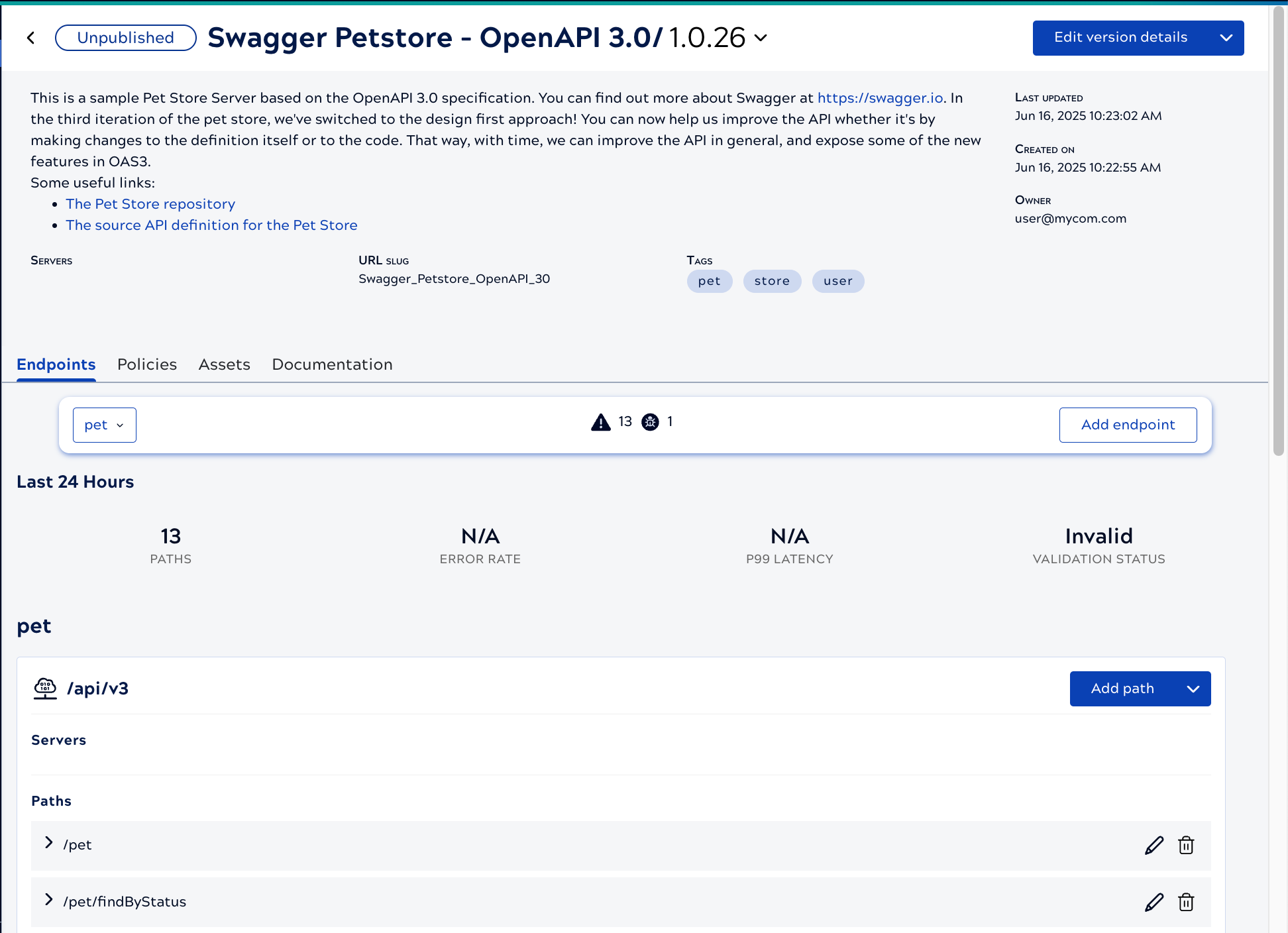
Task: Click the bug icon beside count 1
Action: pyautogui.click(x=650, y=422)
